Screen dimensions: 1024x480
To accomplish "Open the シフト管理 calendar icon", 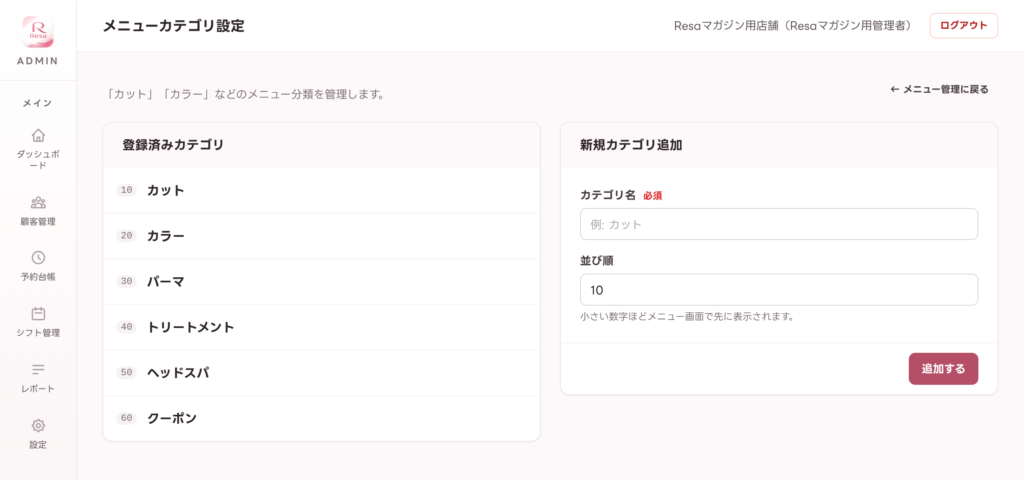I will [38, 313].
